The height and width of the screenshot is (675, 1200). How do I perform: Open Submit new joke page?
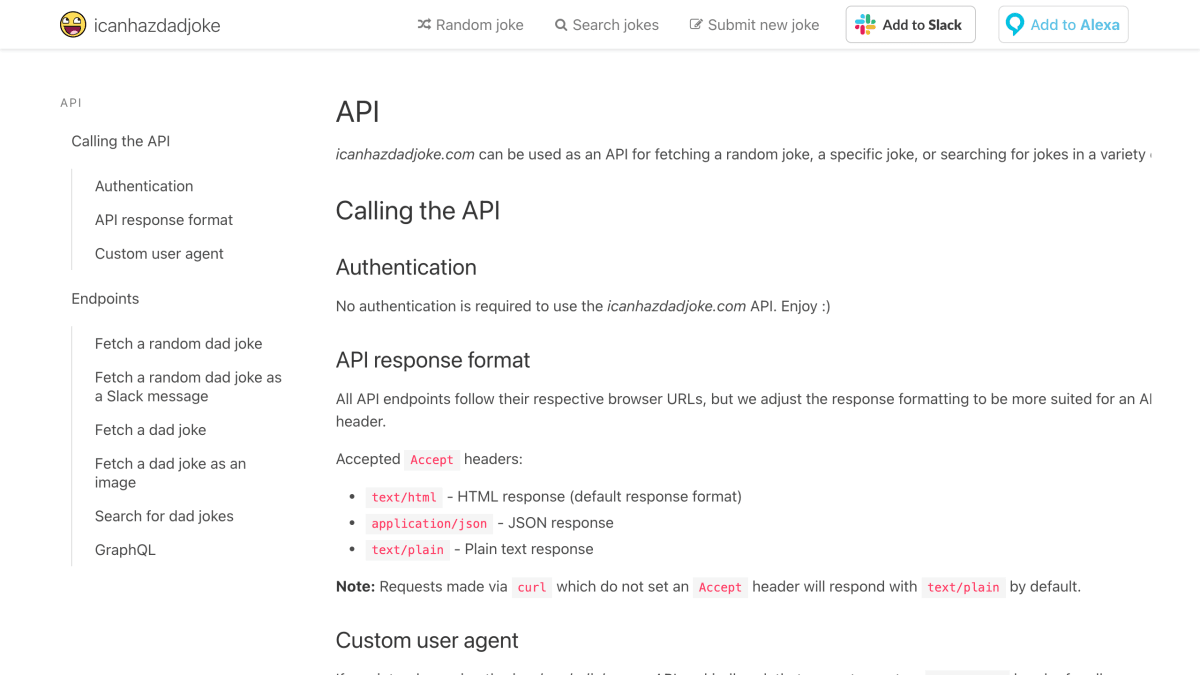tap(754, 25)
